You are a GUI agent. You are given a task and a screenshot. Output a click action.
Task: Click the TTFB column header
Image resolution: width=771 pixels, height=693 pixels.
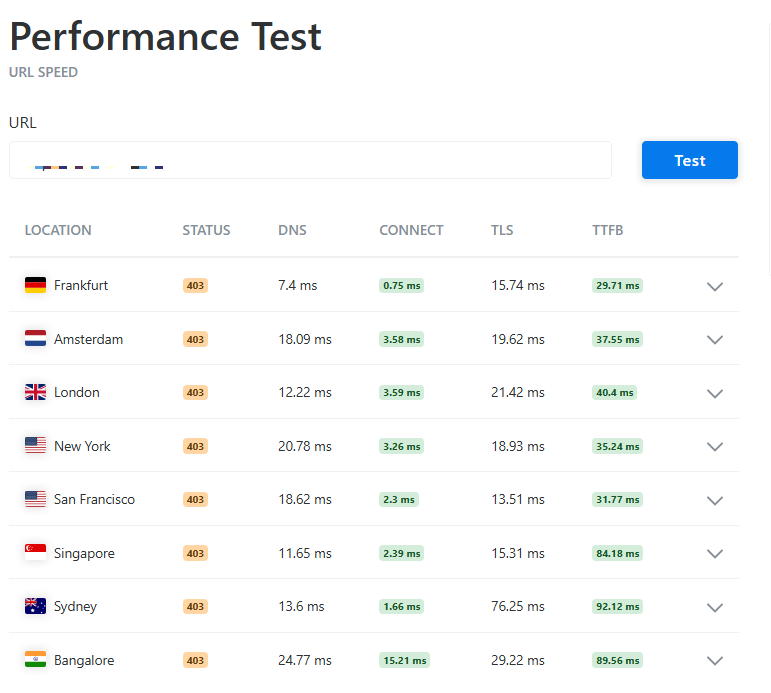(x=607, y=230)
